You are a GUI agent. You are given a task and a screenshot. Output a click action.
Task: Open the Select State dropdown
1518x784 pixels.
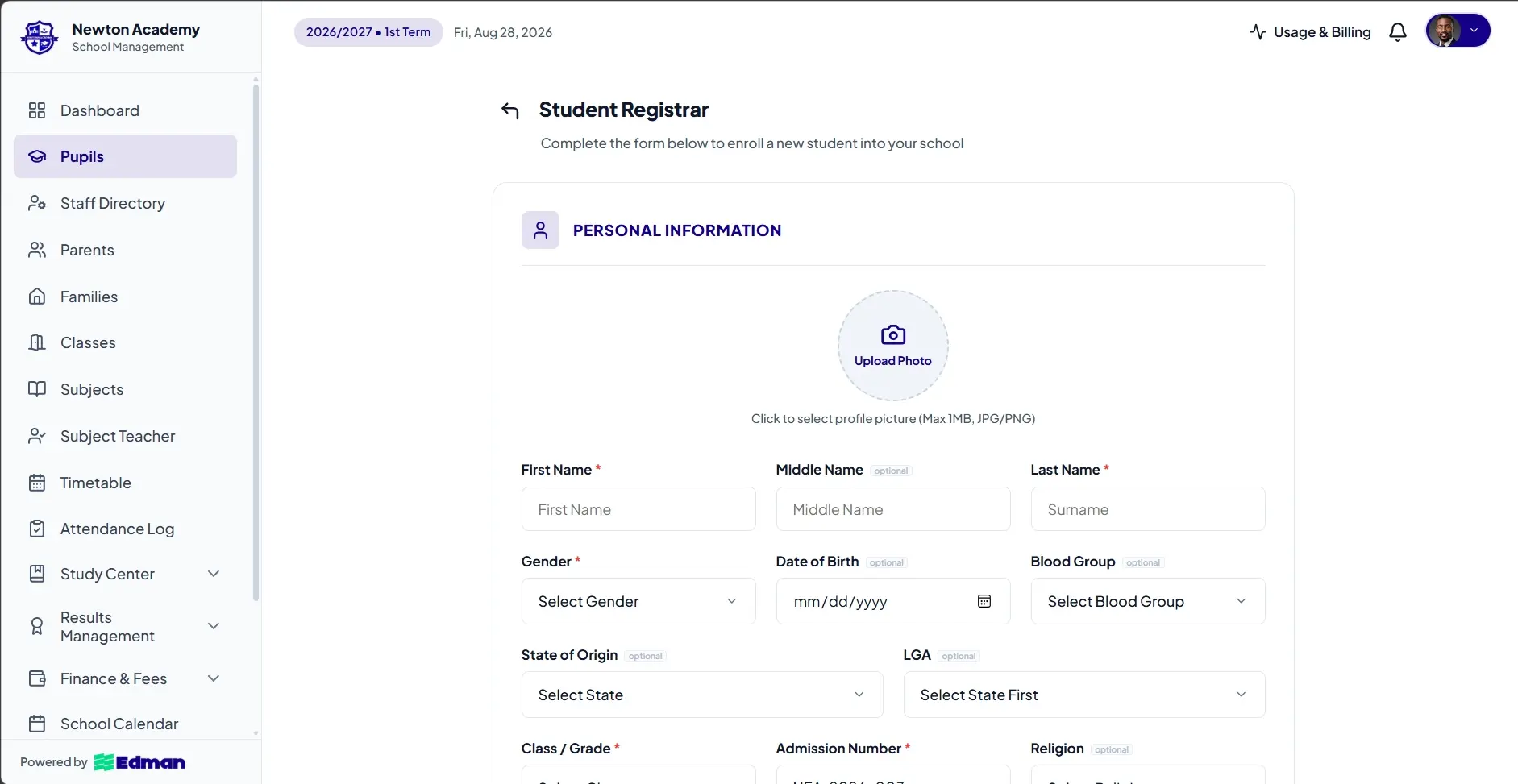pos(702,695)
